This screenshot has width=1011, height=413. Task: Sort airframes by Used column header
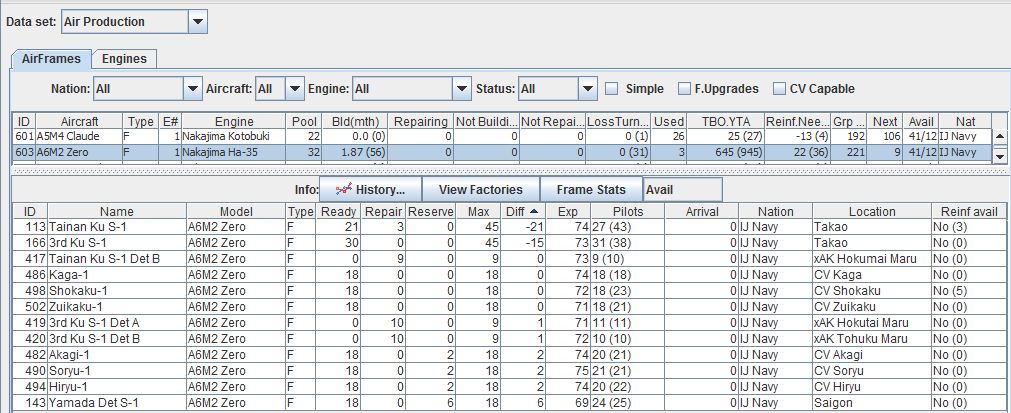[668, 121]
